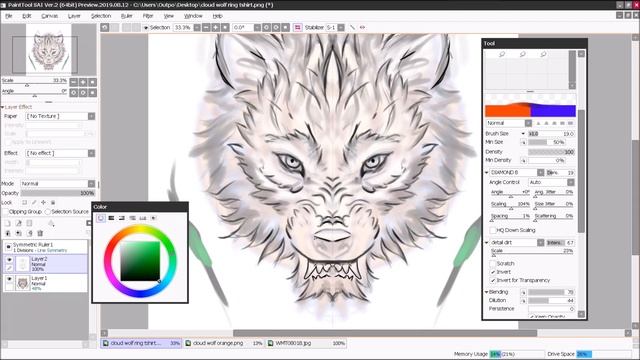This screenshot has height=360, width=640.
Task: Reset Scale using navigator square button
Action: point(93,82)
